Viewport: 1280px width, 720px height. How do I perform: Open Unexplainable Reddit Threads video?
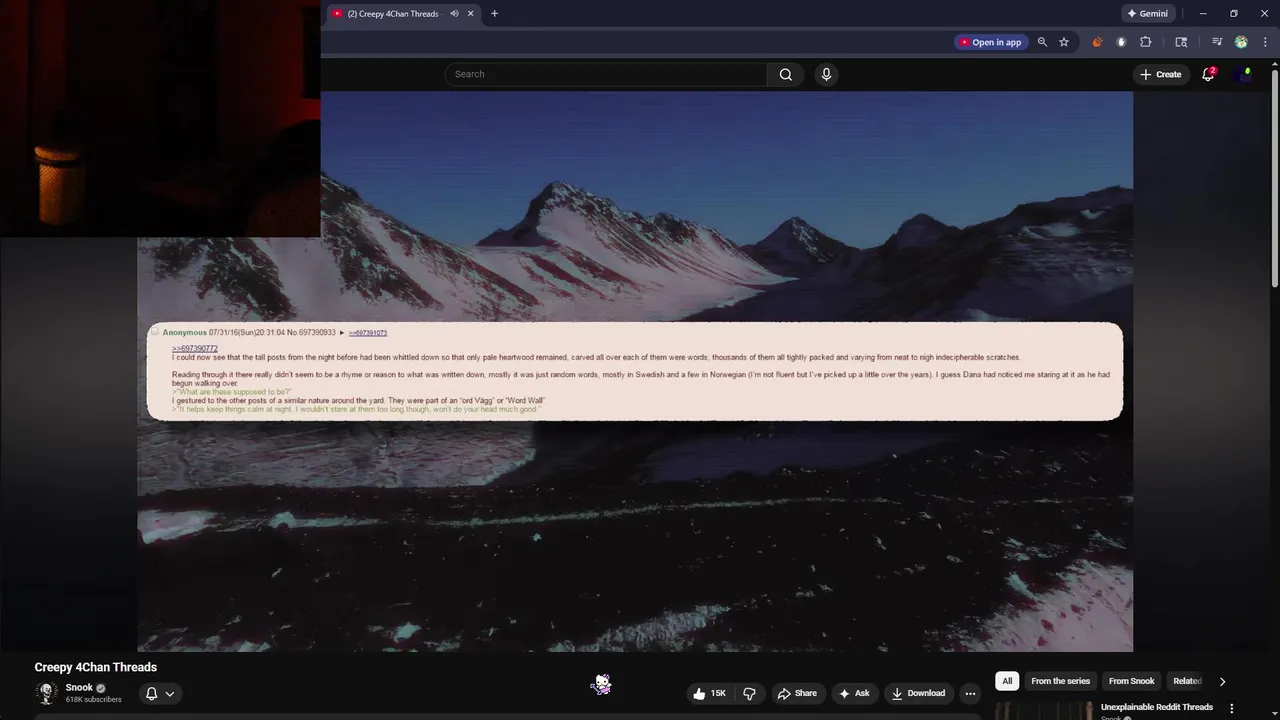tap(1157, 707)
